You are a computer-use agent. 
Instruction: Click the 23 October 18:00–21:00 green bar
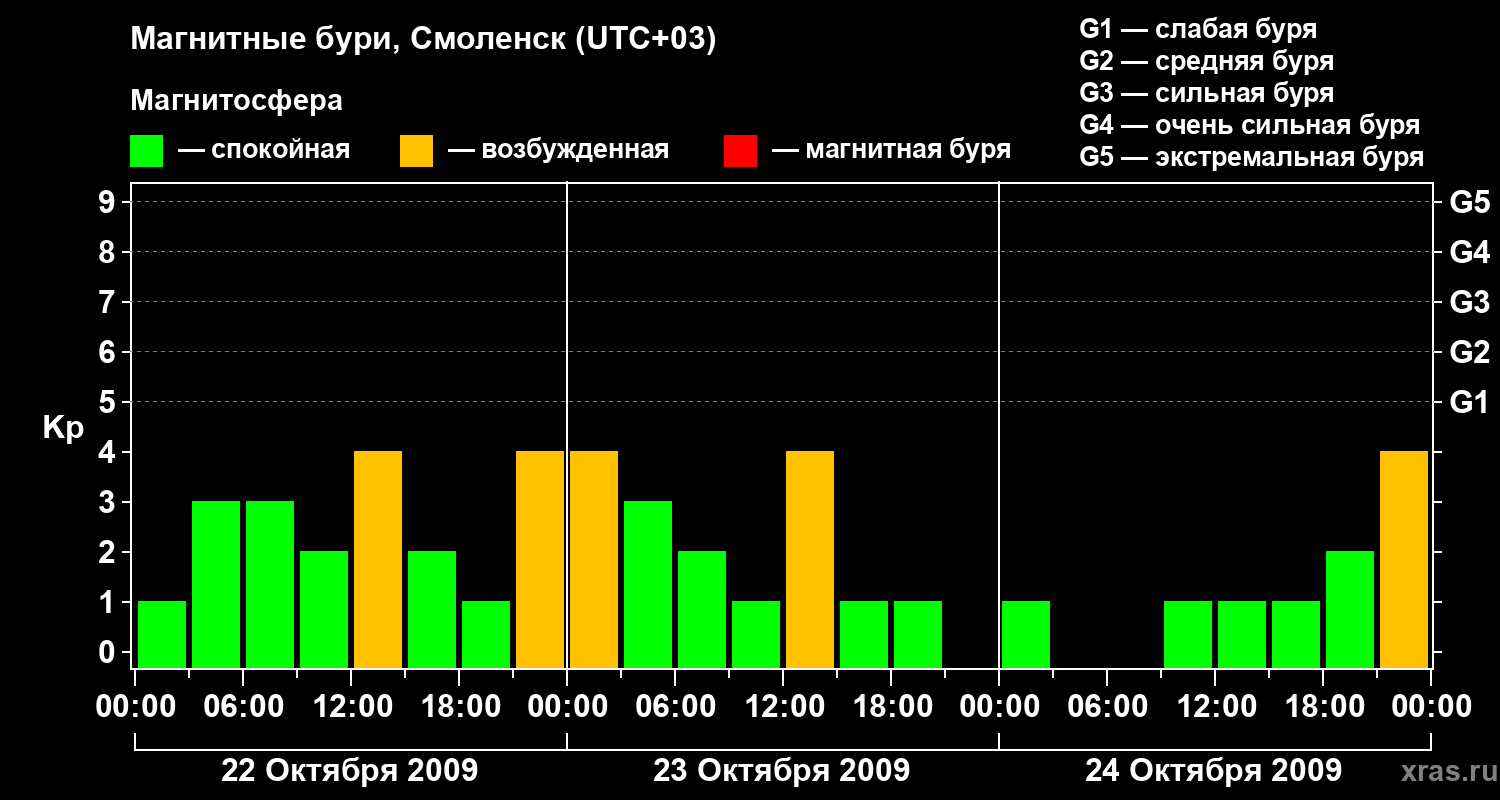coord(918,634)
